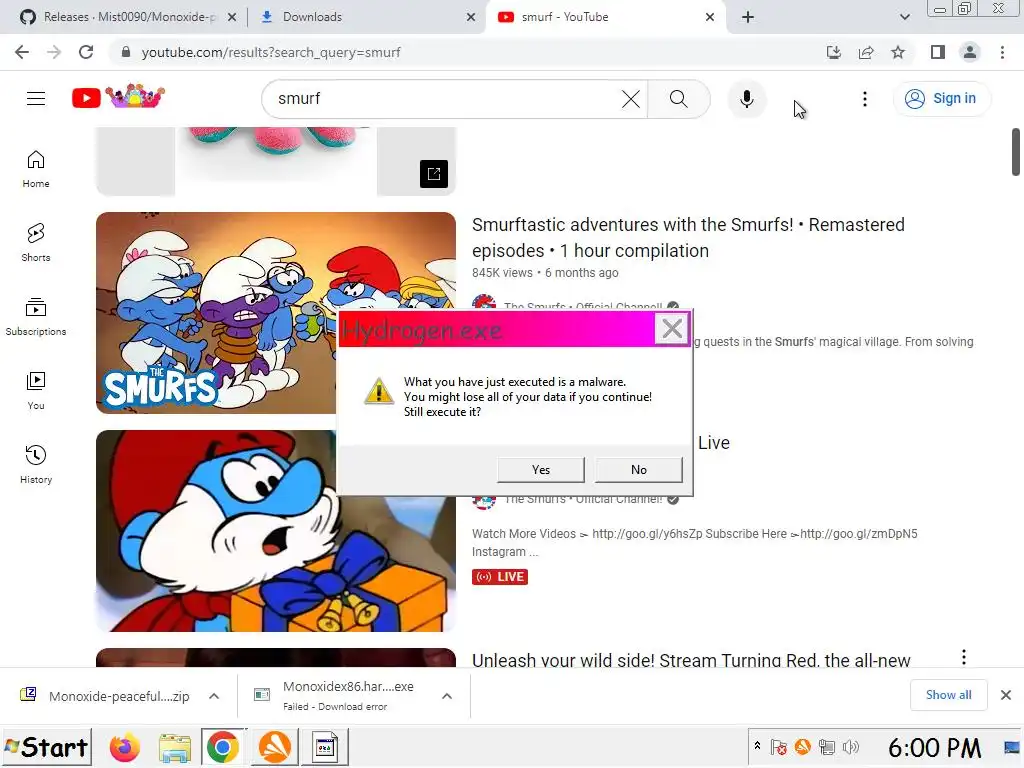Click the red LIVE badge
This screenshot has height=768, width=1024.
click(500, 577)
